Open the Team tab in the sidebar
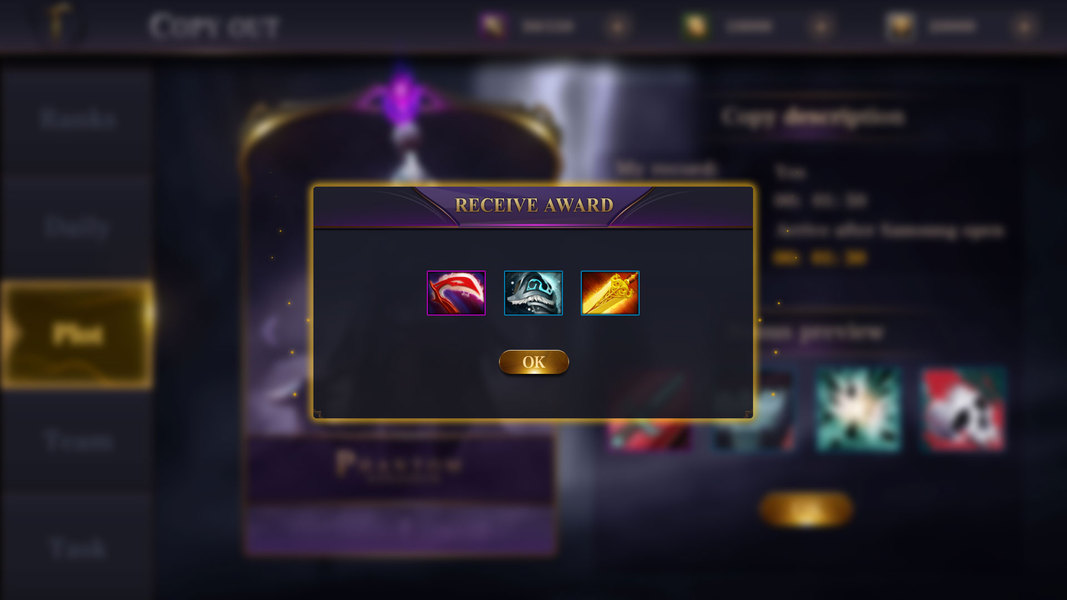1067x600 pixels. 77,441
